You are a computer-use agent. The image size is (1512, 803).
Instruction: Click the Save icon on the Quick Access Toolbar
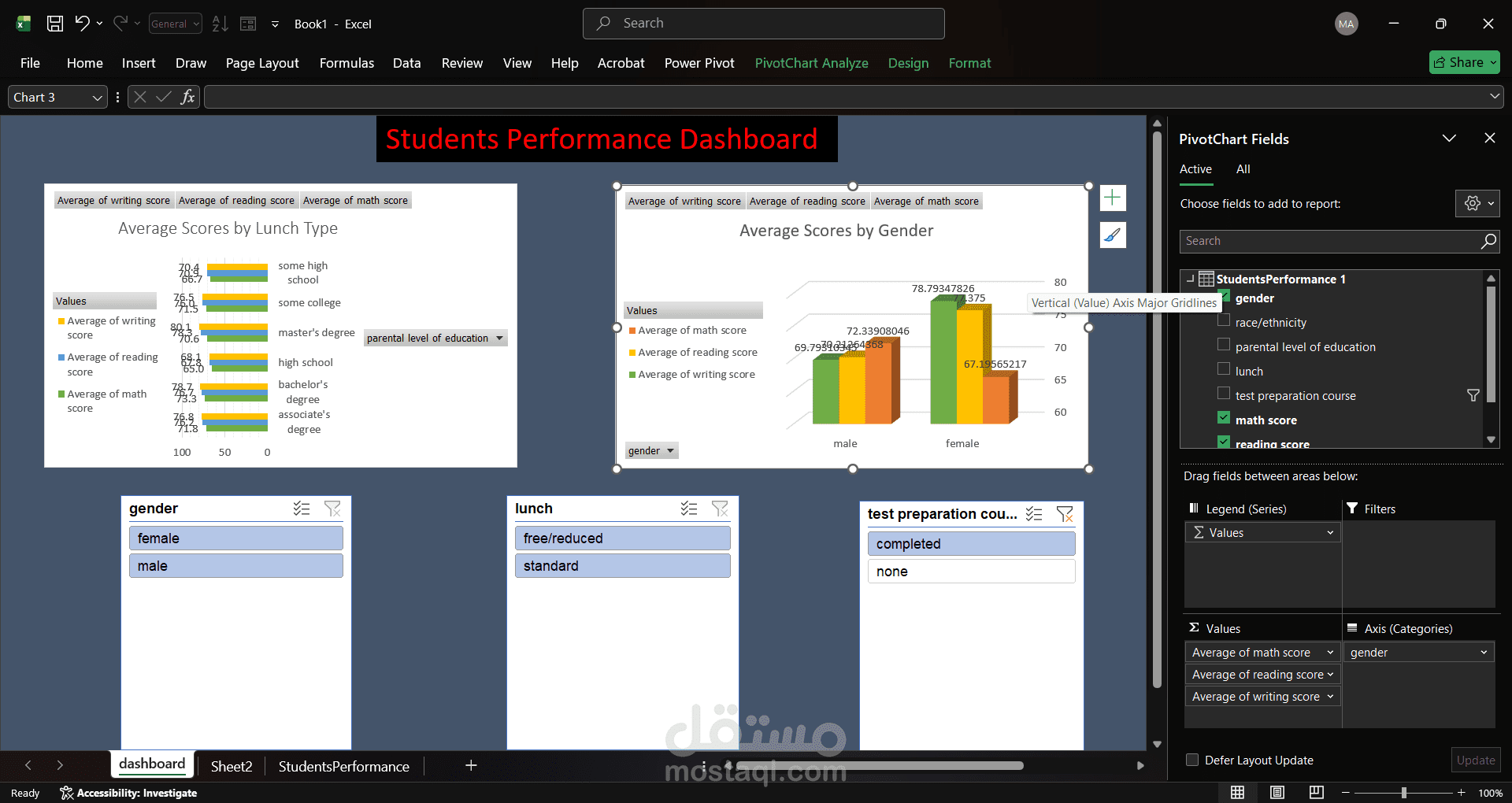click(x=54, y=24)
